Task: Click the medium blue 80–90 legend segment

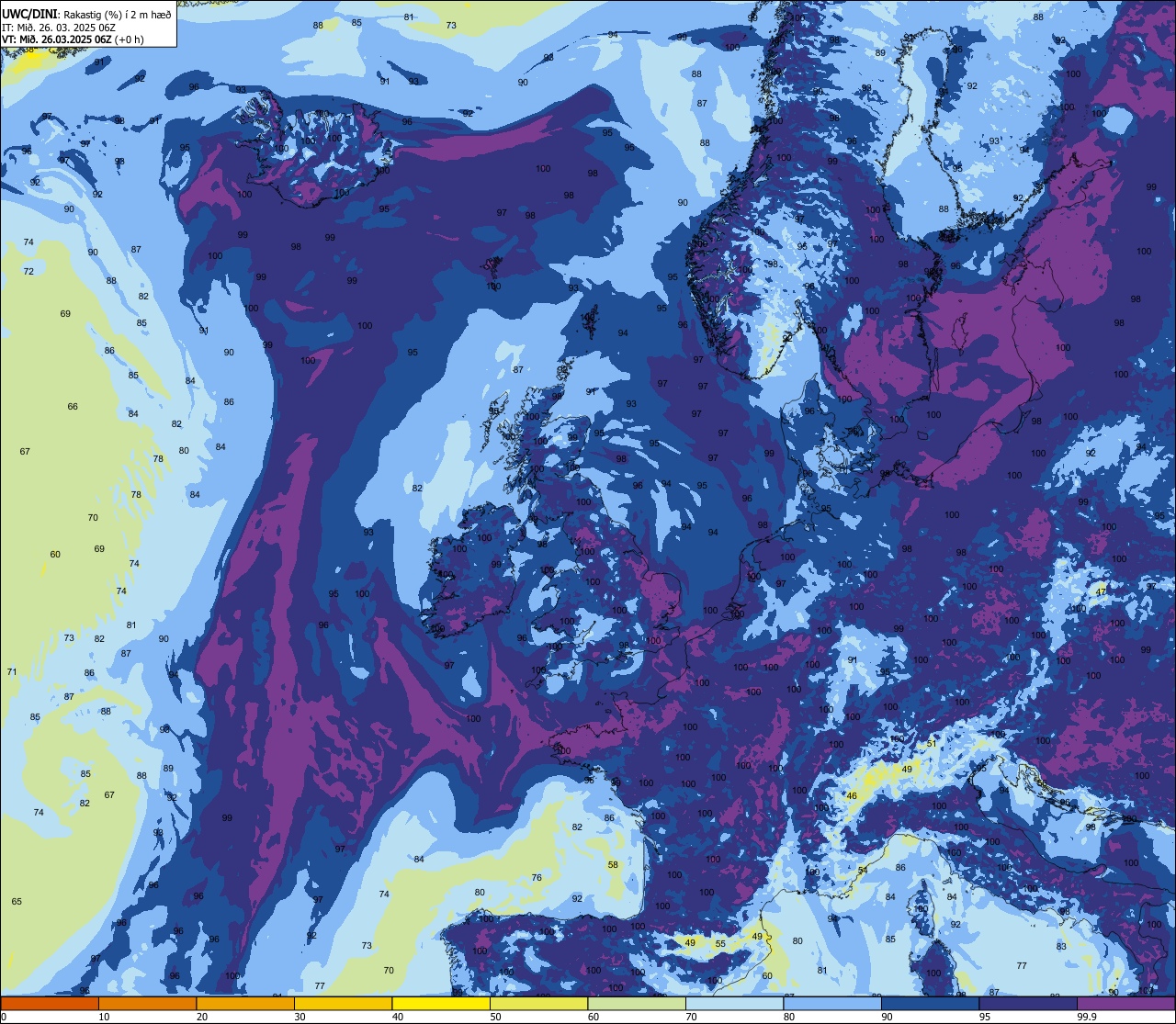Action: pyautogui.click(x=831, y=1003)
